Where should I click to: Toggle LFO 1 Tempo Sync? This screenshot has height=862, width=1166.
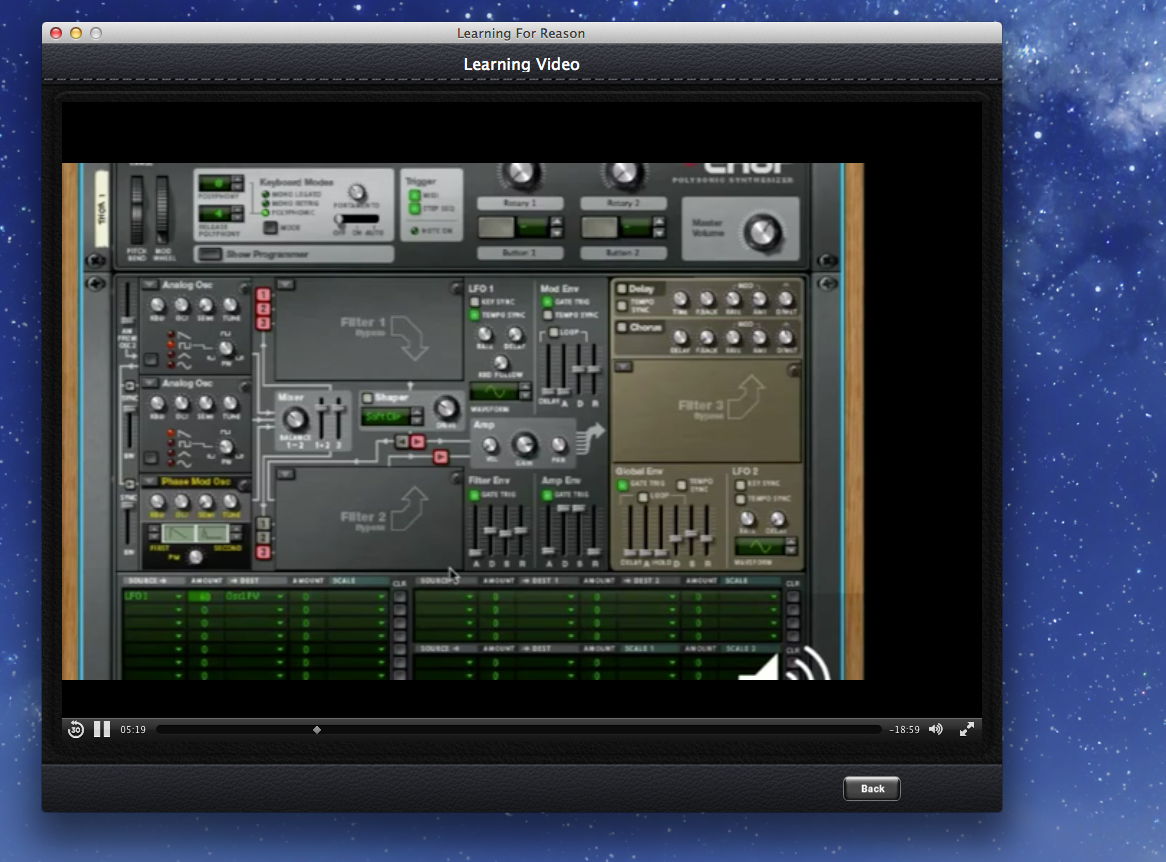474,315
